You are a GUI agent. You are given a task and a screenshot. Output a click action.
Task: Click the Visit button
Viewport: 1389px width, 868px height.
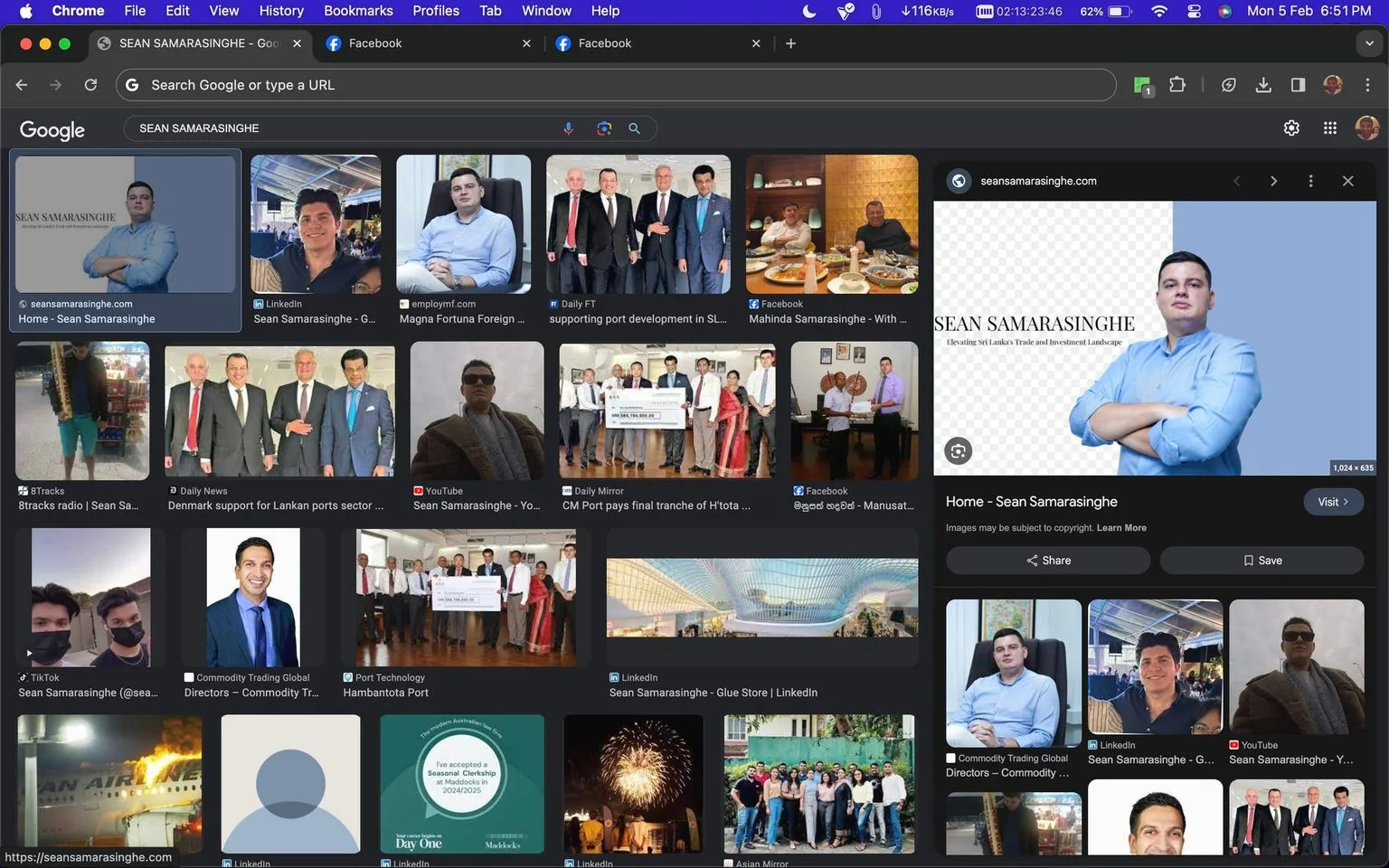point(1333,502)
